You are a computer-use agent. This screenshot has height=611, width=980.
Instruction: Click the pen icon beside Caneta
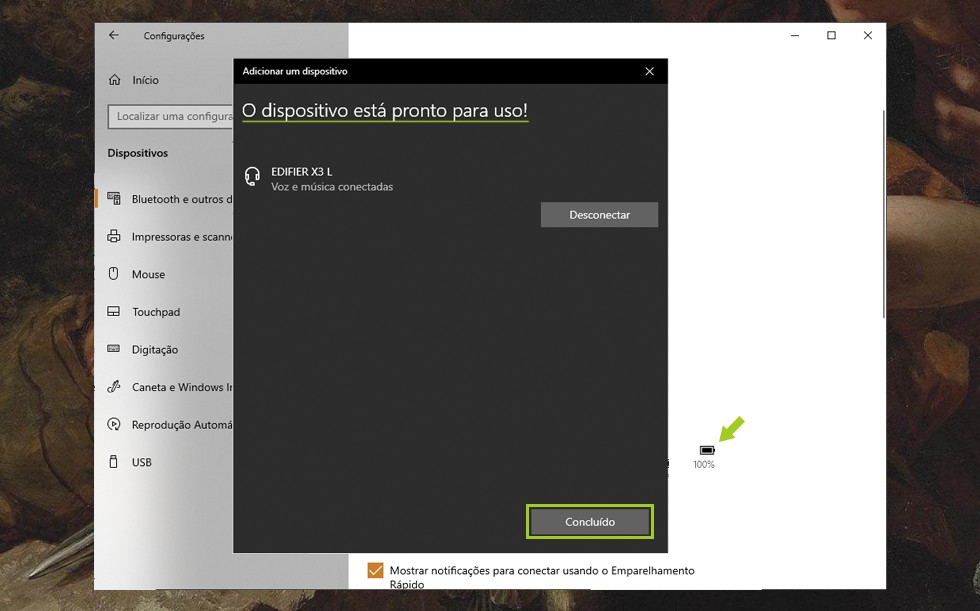click(114, 387)
